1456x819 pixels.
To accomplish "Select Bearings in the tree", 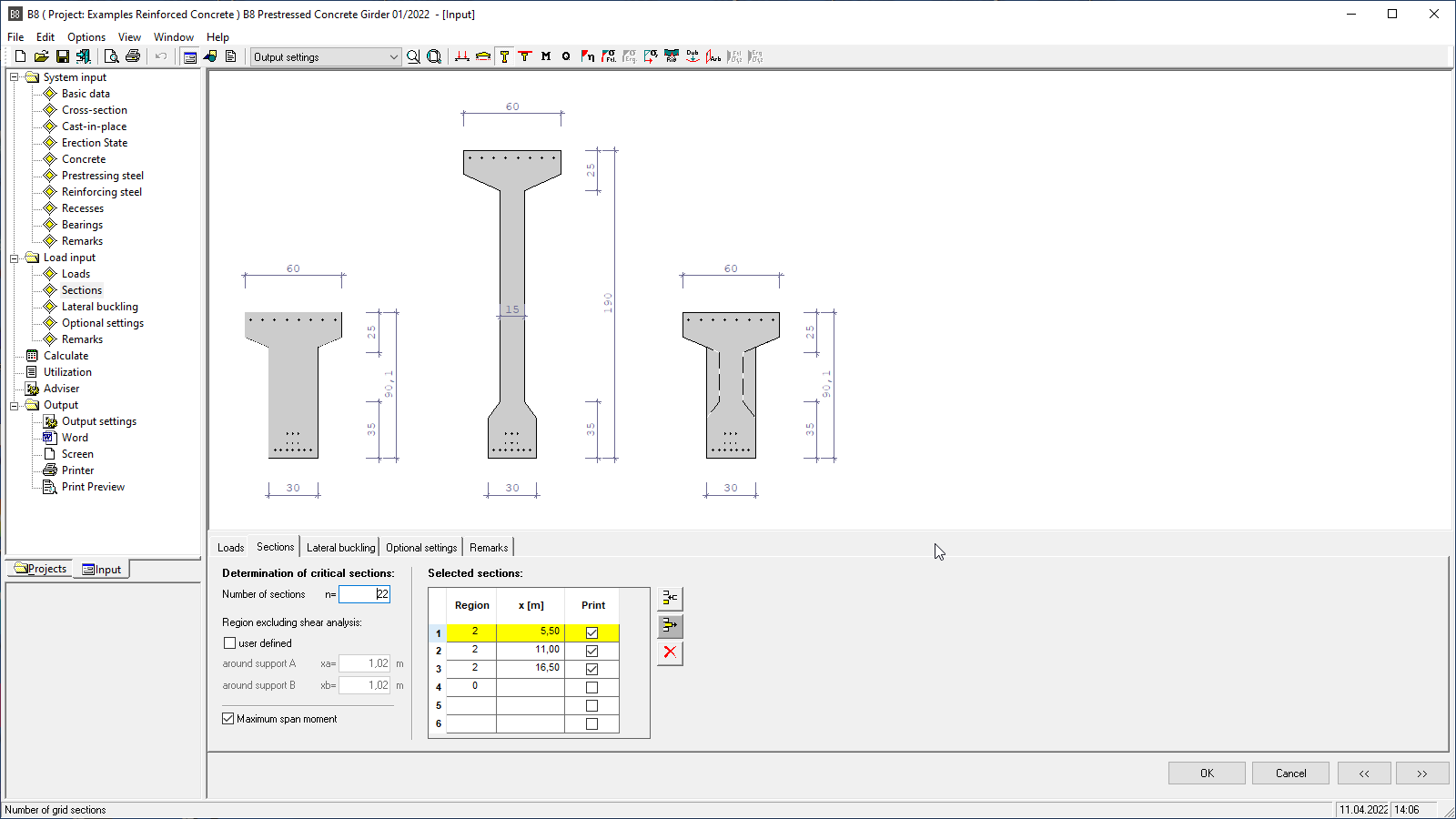I will click(x=82, y=225).
